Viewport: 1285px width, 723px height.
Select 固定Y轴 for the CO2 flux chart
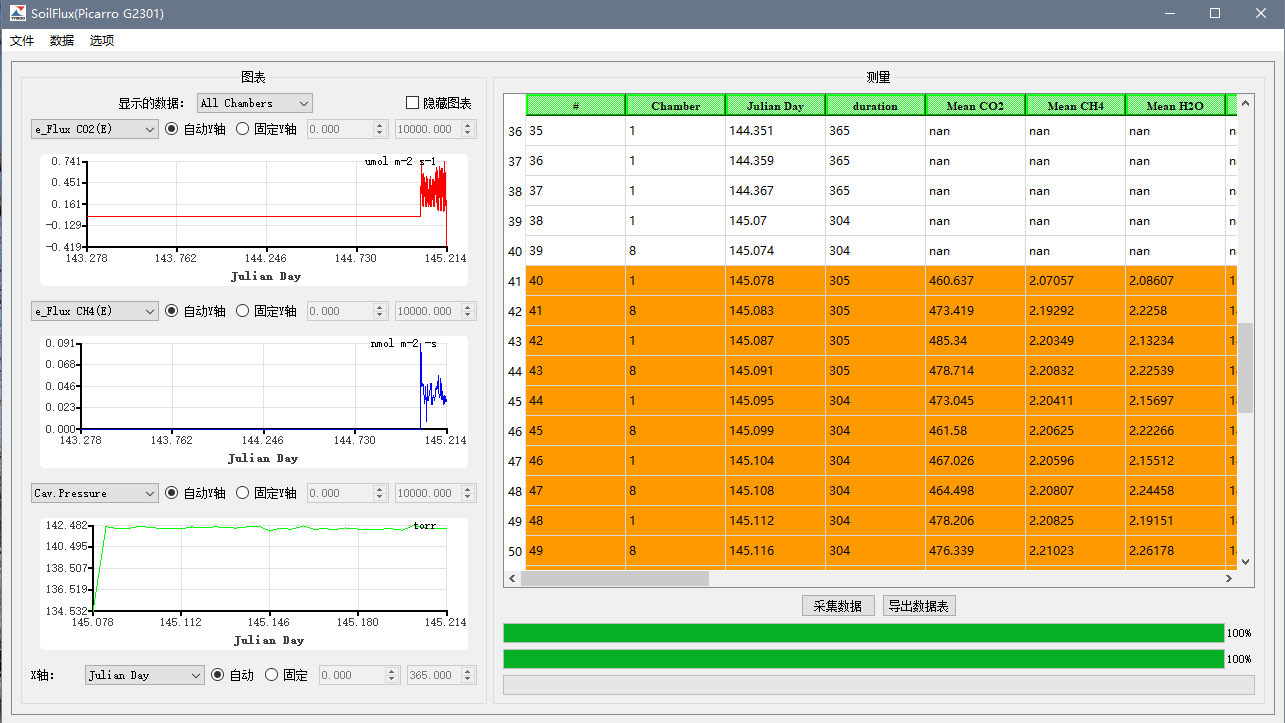pyautogui.click(x=243, y=129)
